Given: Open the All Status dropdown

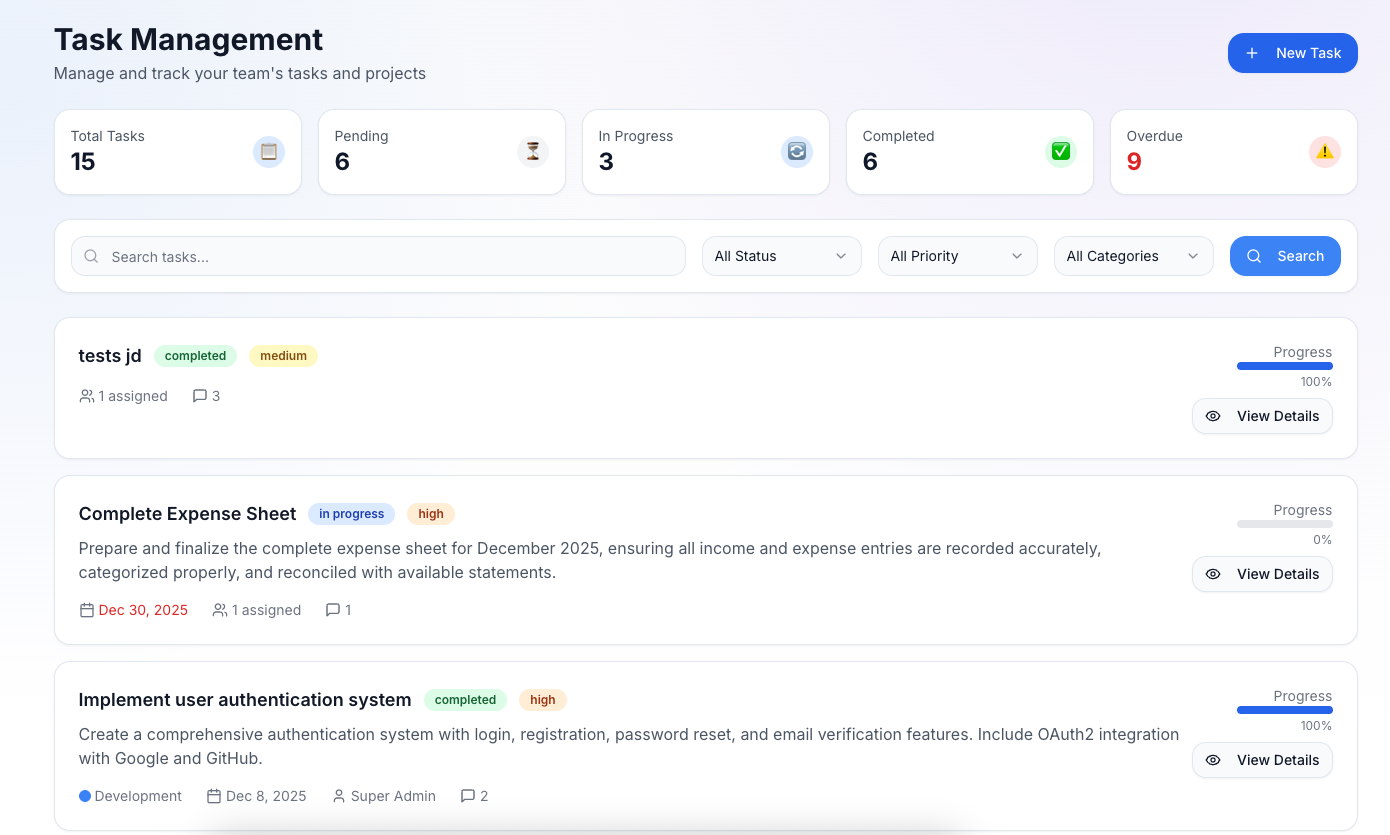Looking at the screenshot, I should pos(781,256).
